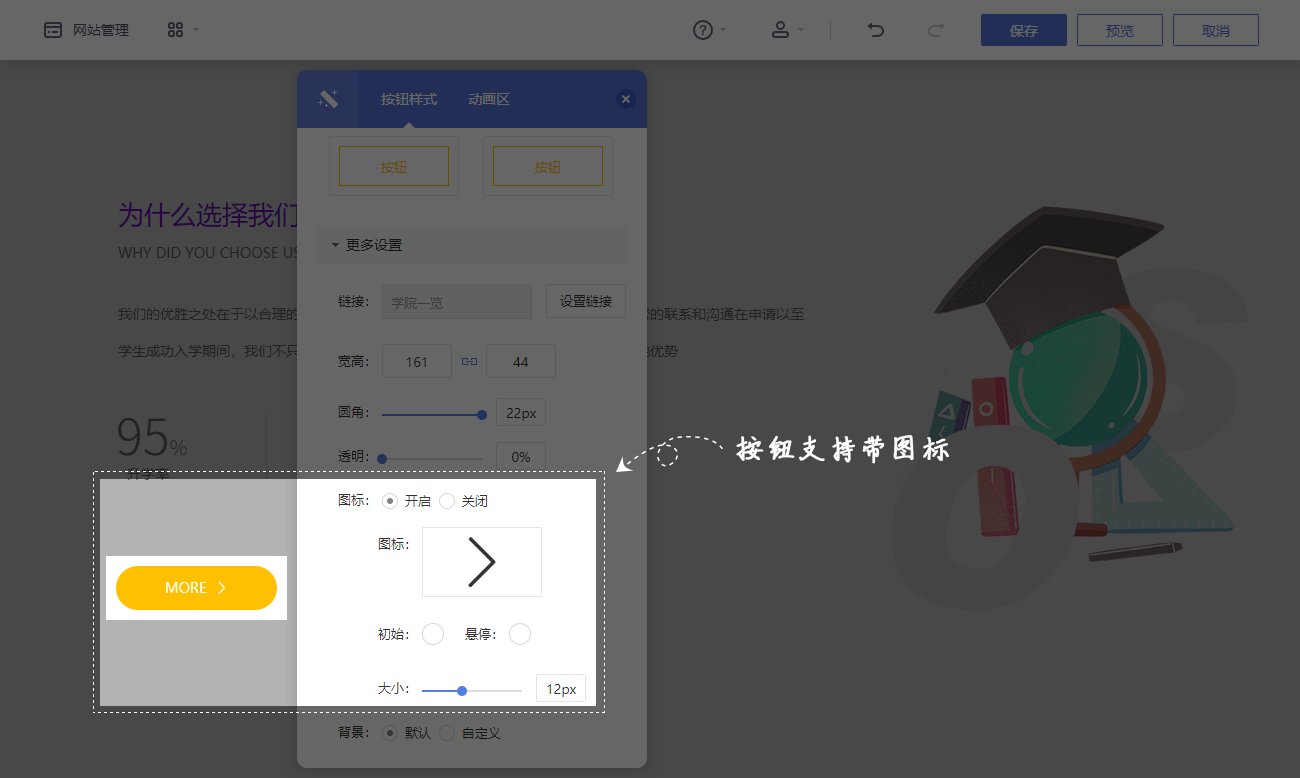
Task: Click the height field showing 44
Action: [x=521, y=361]
